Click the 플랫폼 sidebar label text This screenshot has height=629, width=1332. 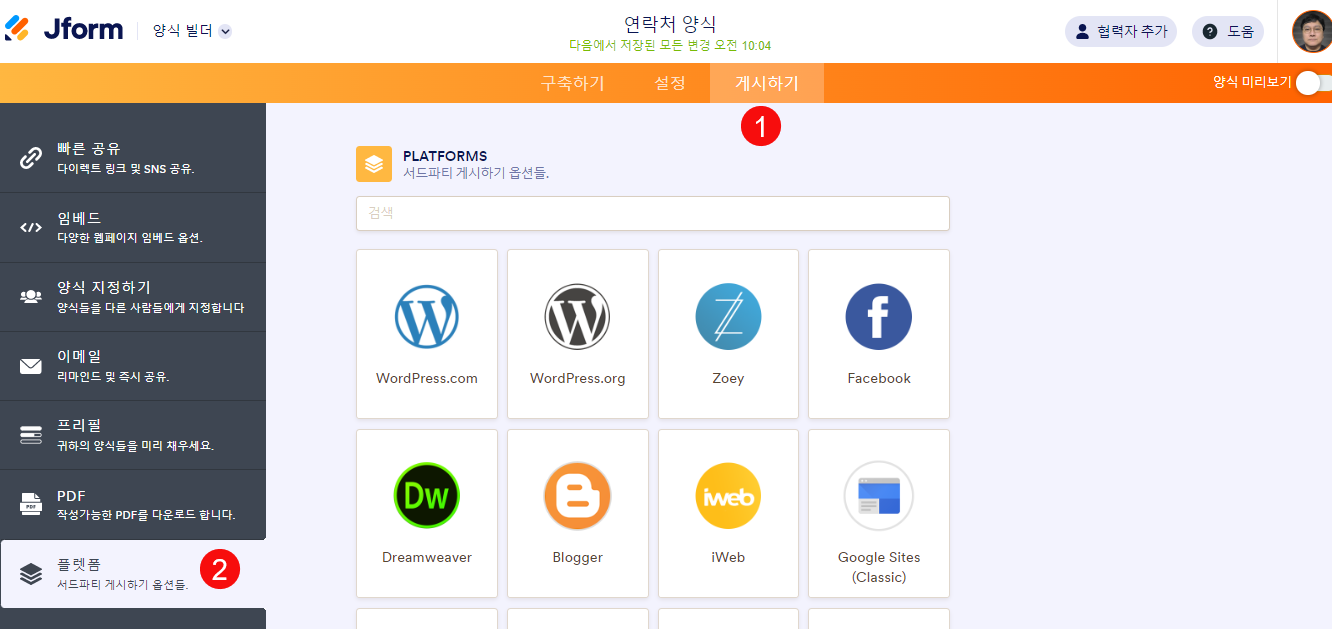pos(79,564)
